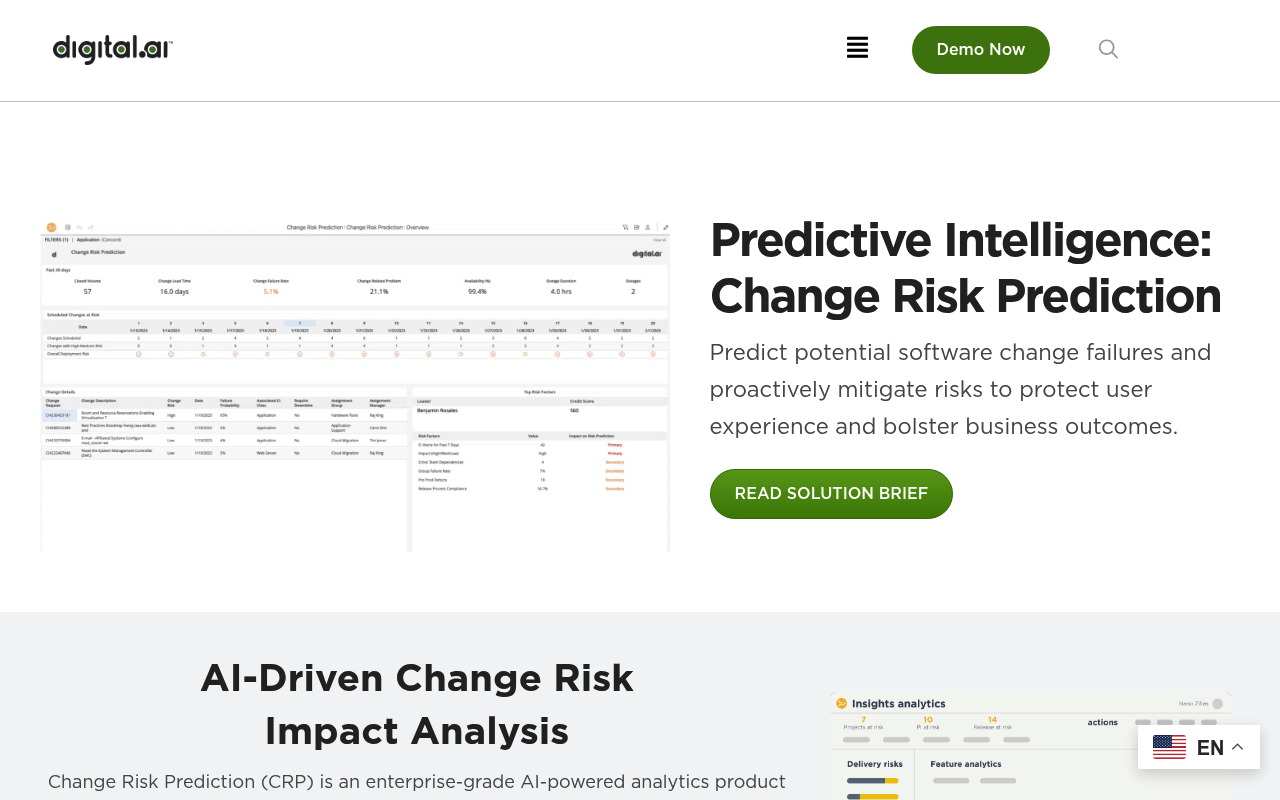Click the digital.ai logo in header
This screenshot has width=1280, height=800.
(x=113, y=49)
